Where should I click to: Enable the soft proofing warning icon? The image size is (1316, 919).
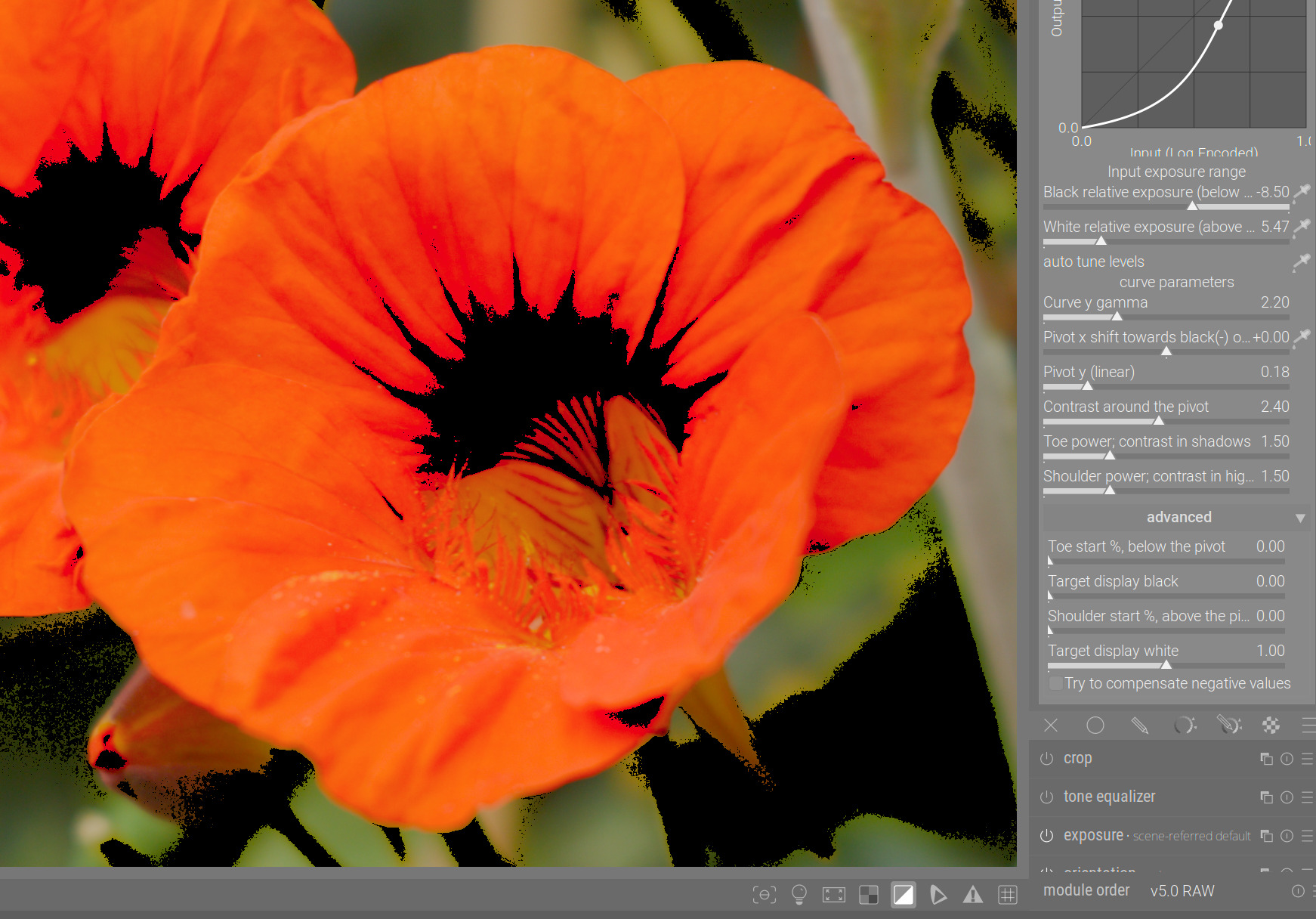pos(973,895)
